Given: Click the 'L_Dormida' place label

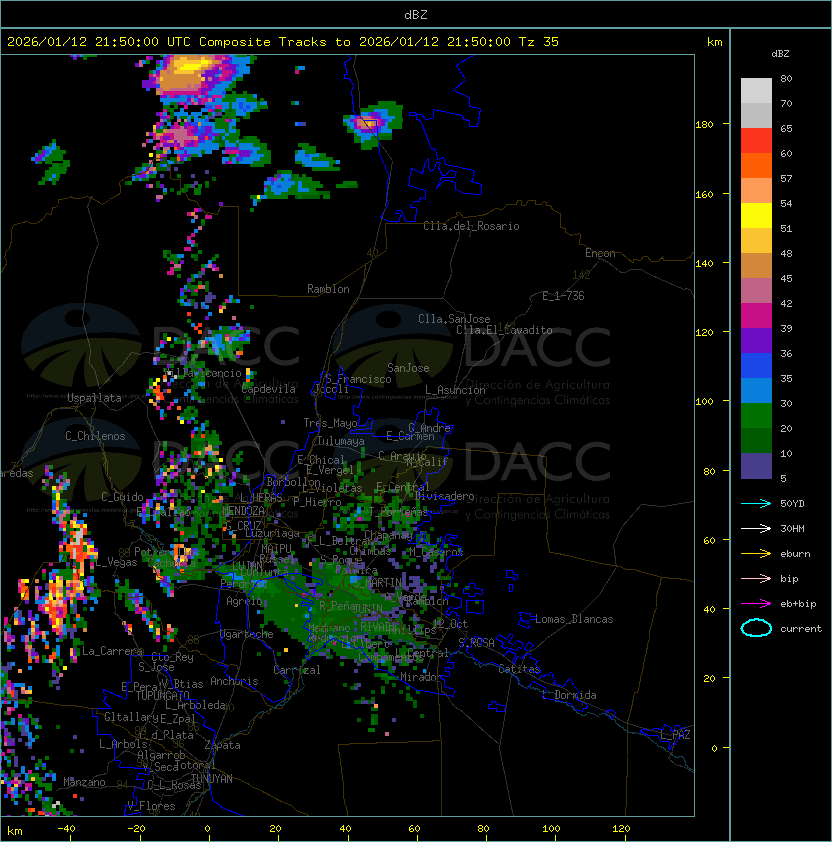Looking at the screenshot, I should coord(569,695).
